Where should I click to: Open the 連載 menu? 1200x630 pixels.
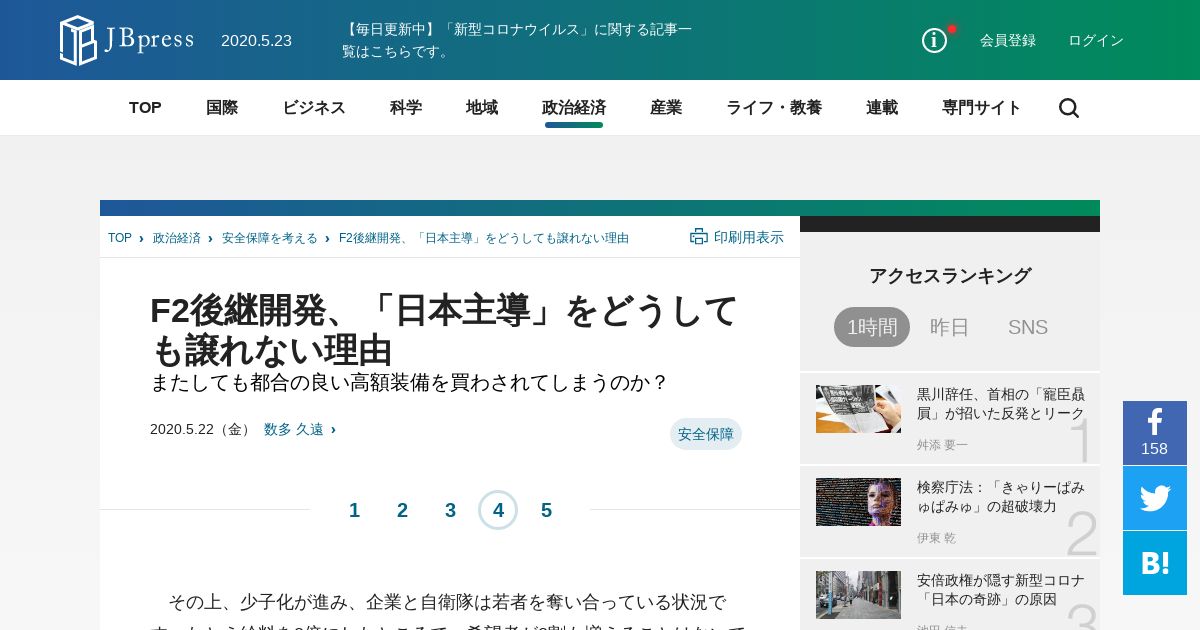[882, 108]
